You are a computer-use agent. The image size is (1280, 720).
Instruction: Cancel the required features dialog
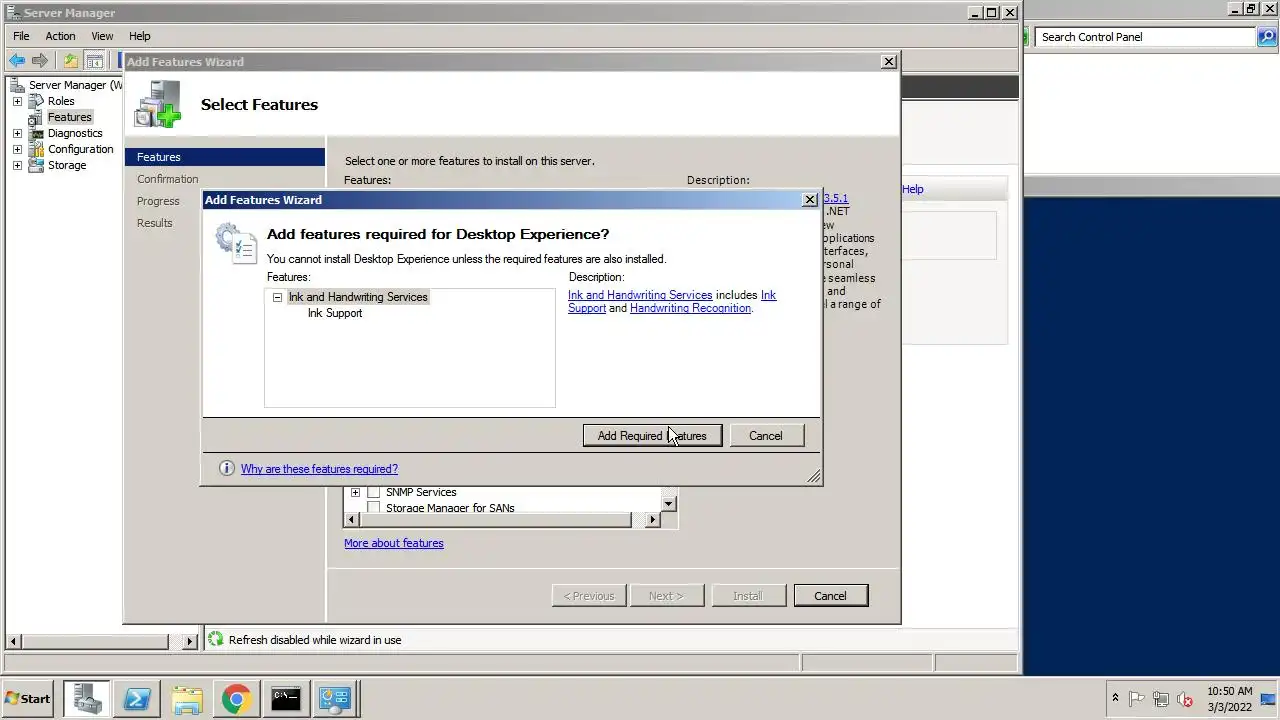click(x=766, y=435)
